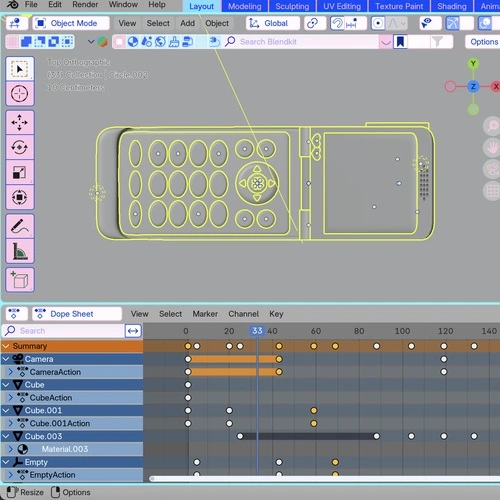
Task: Toggle snapping magnet
Action: (x=337, y=23)
